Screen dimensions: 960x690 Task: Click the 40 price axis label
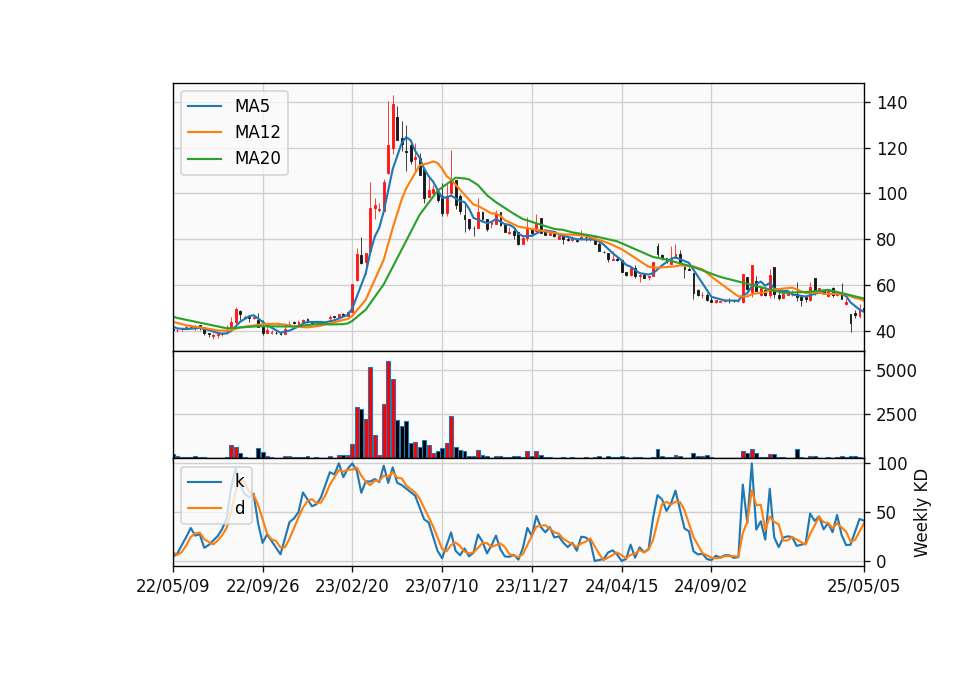[887, 332]
